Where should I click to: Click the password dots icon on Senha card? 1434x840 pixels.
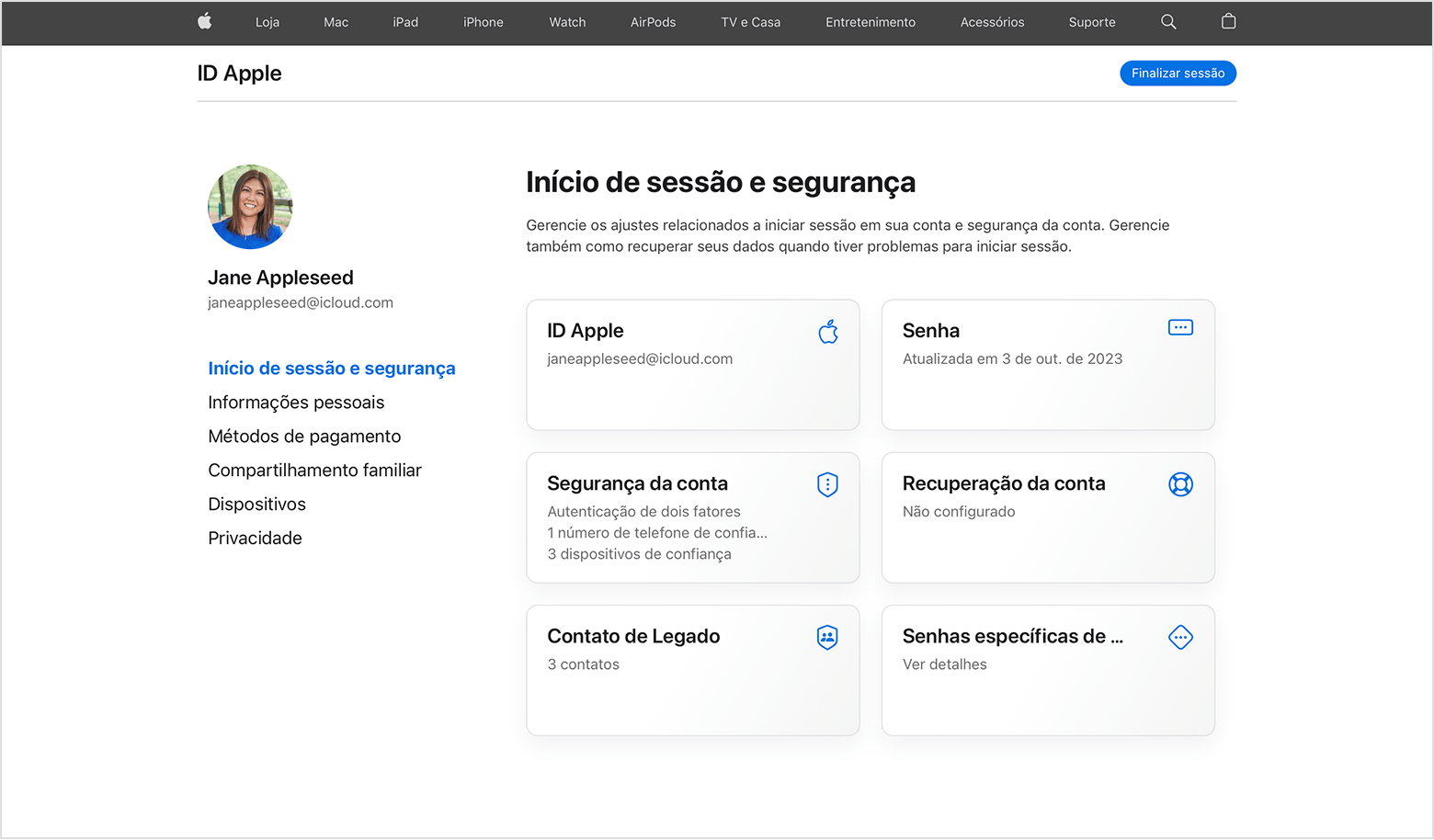[1180, 327]
